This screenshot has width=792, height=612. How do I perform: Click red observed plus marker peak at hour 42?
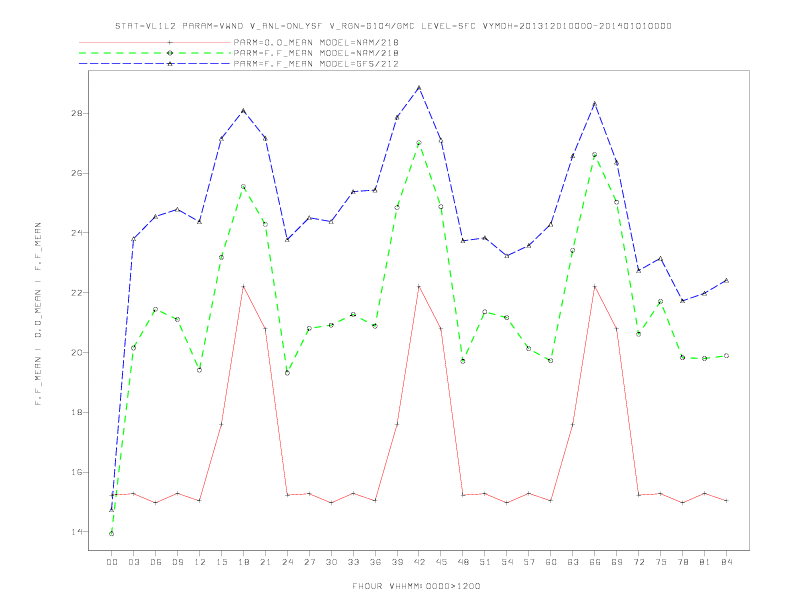[x=419, y=286]
